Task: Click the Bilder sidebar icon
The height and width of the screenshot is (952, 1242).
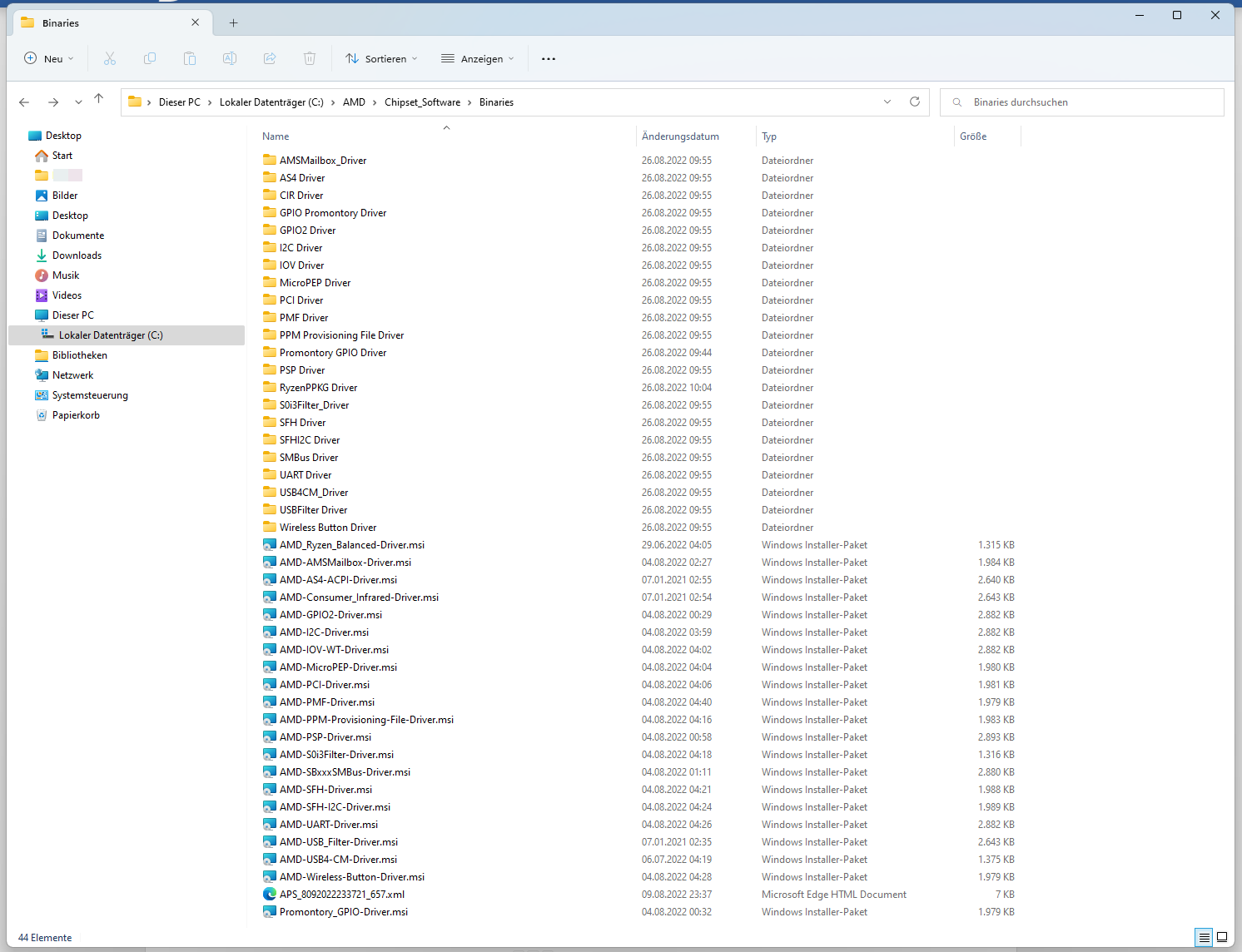Action: pyautogui.click(x=42, y=196)
